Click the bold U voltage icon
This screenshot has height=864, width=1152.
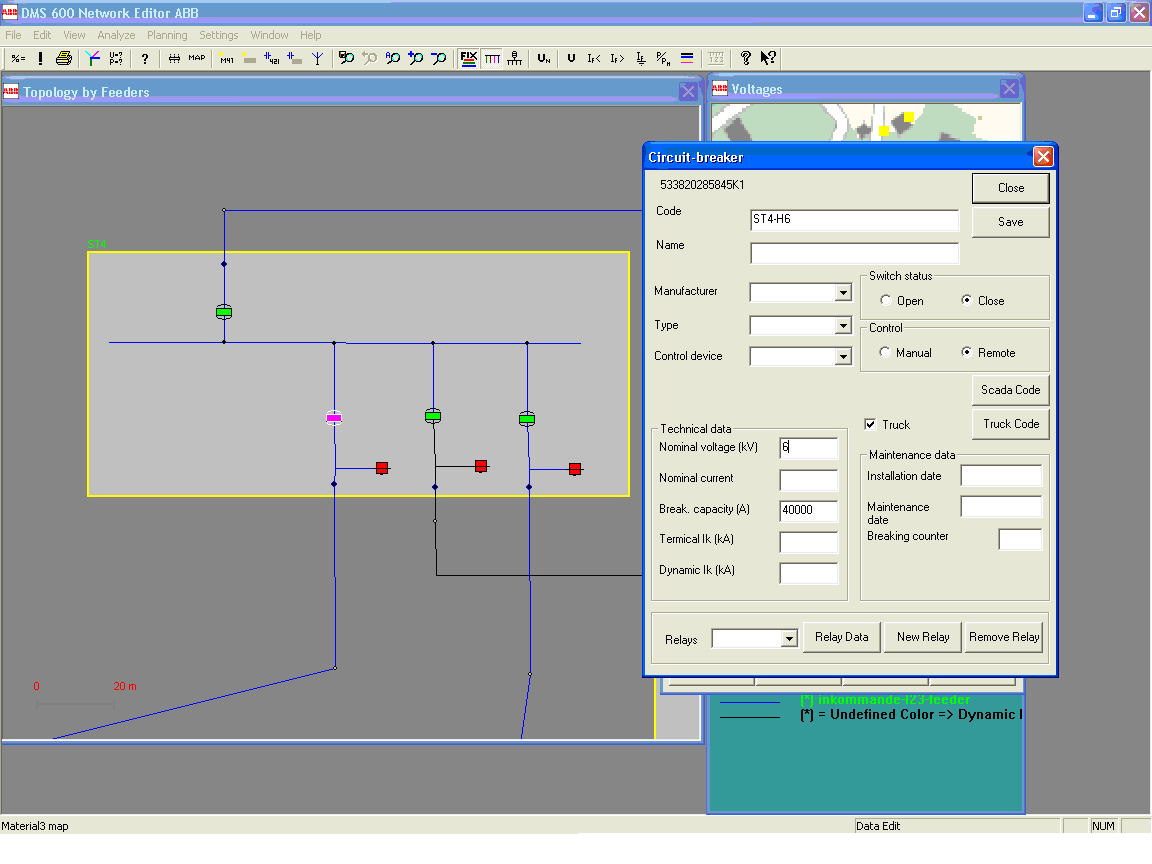pos(571,58)
